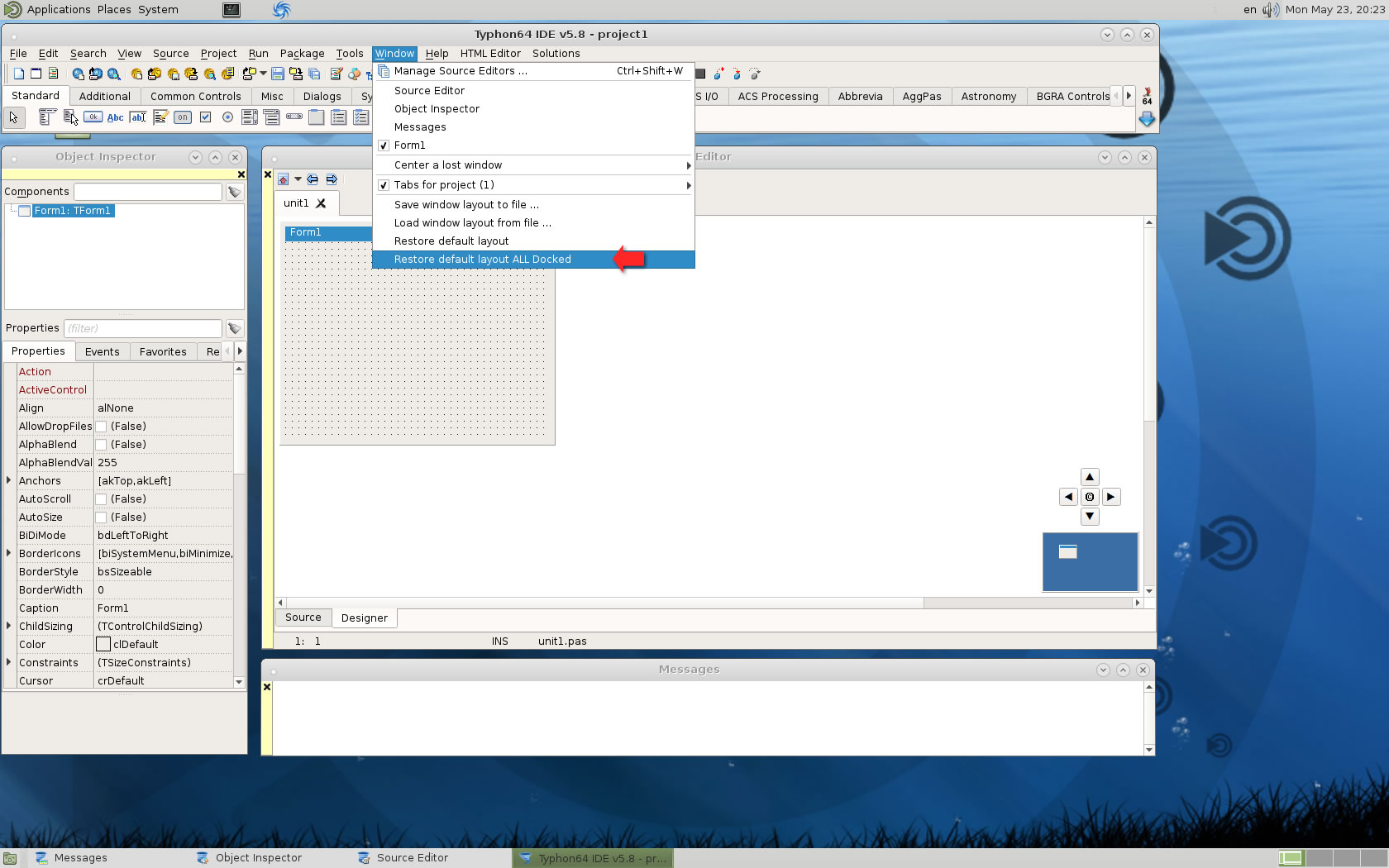Select the TMainMenu component icon
1389x868 pixels.
pos(48,117)
